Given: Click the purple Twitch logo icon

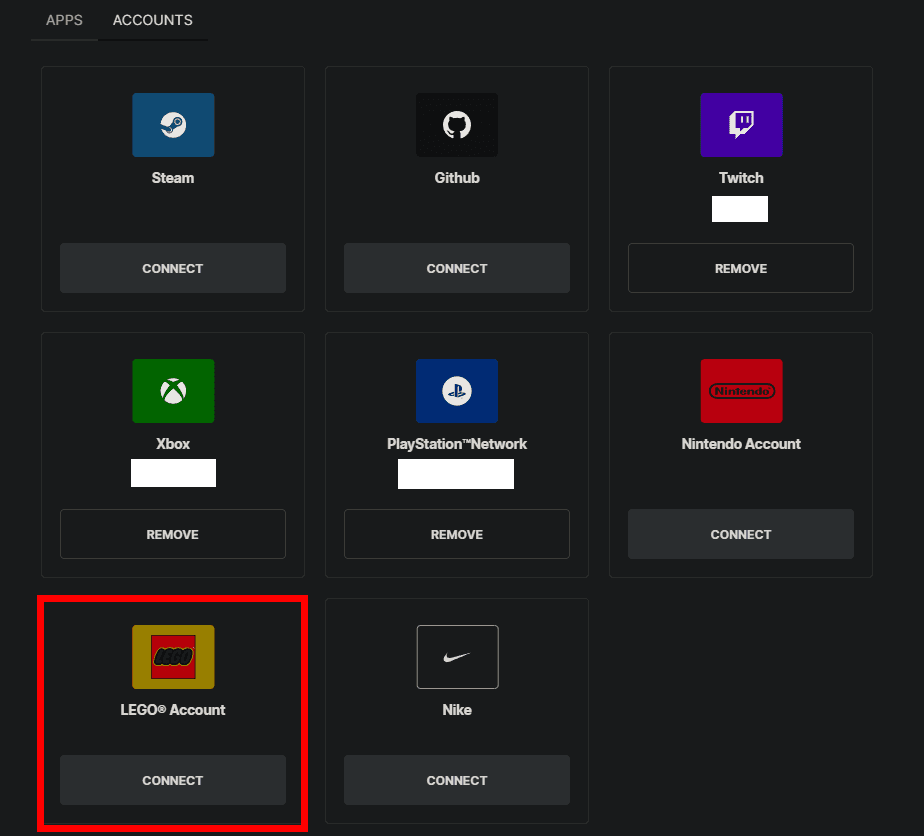Looking at the screenshot, I should pos(741,125).
